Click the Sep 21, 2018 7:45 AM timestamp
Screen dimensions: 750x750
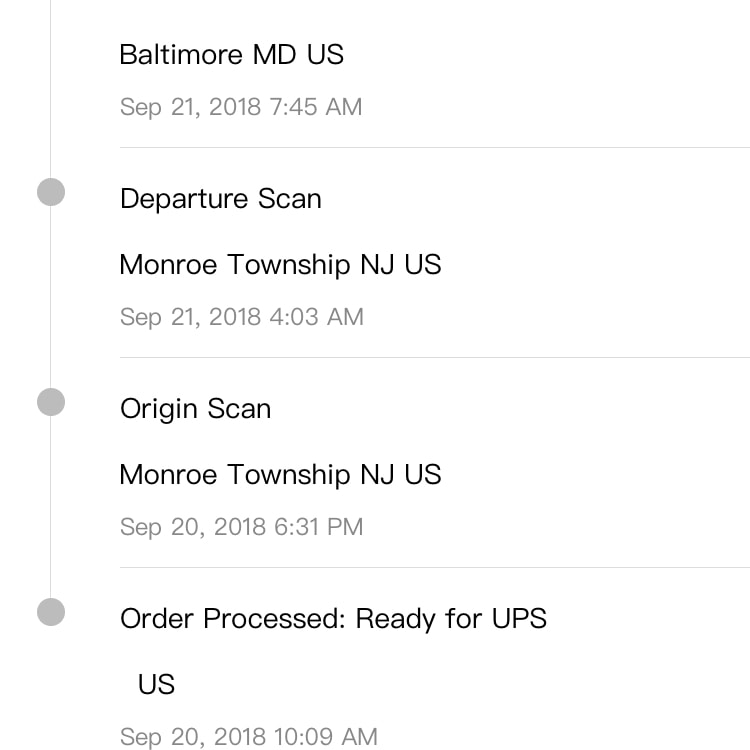coord(241,107)
